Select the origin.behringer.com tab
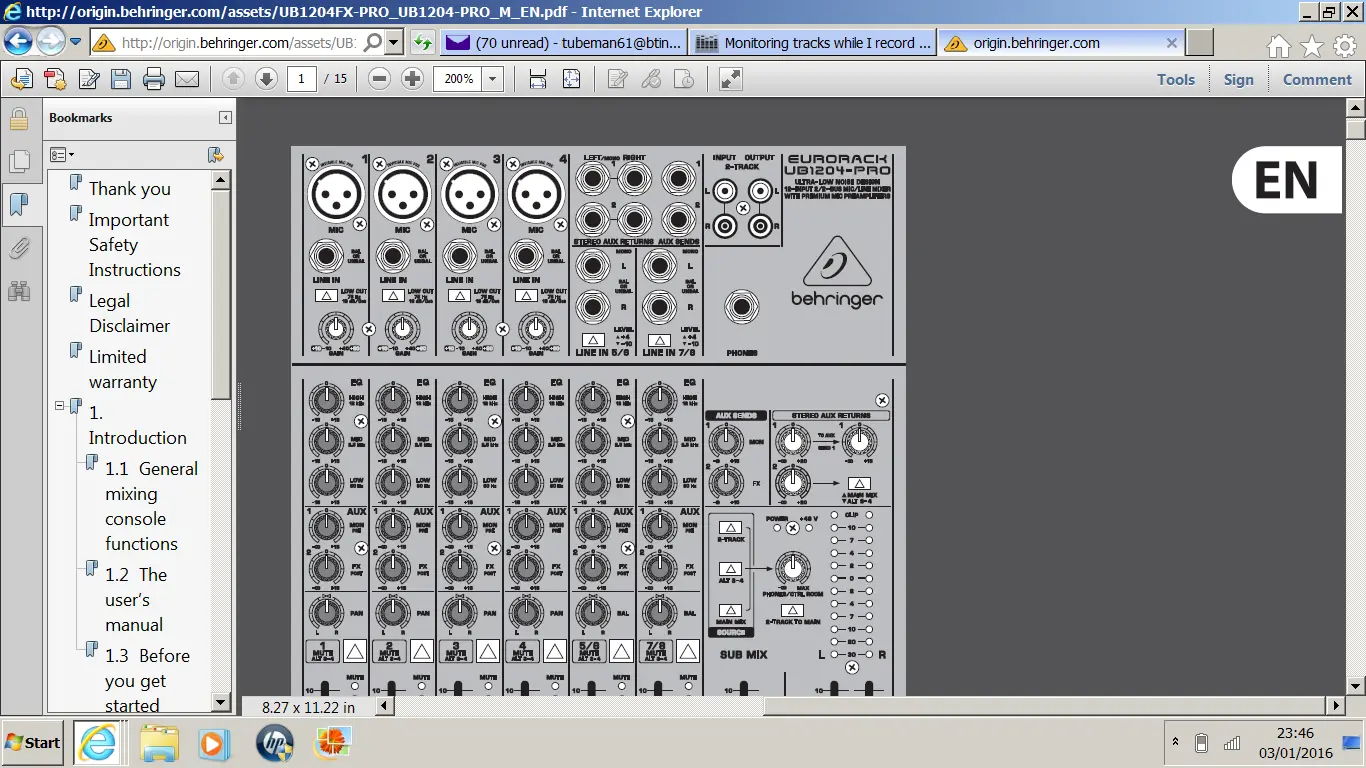Viewport: 1366px width, 768px height. tap(1062, 43)
